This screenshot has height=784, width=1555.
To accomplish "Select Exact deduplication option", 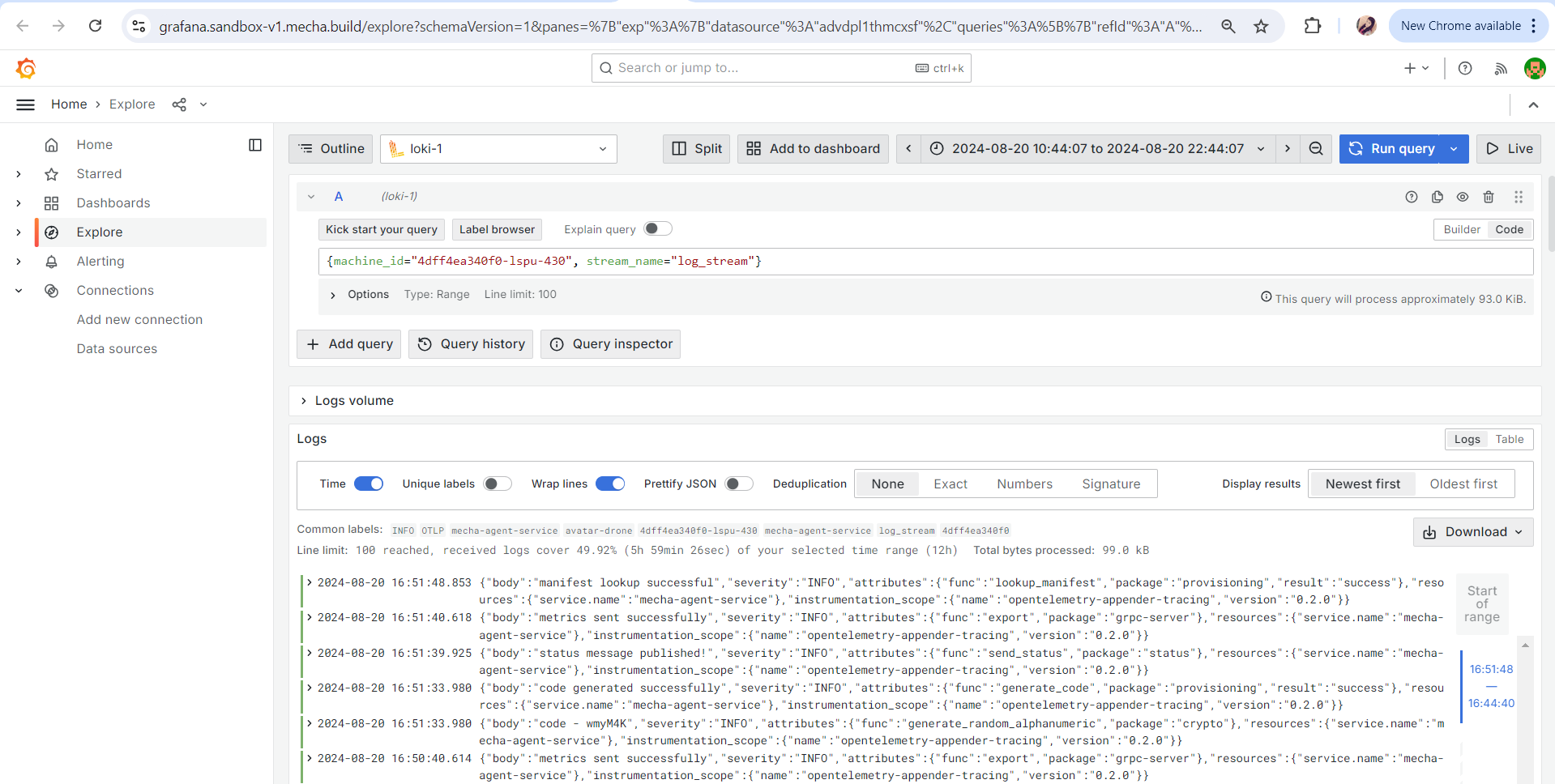I will [x=951, y=484].
